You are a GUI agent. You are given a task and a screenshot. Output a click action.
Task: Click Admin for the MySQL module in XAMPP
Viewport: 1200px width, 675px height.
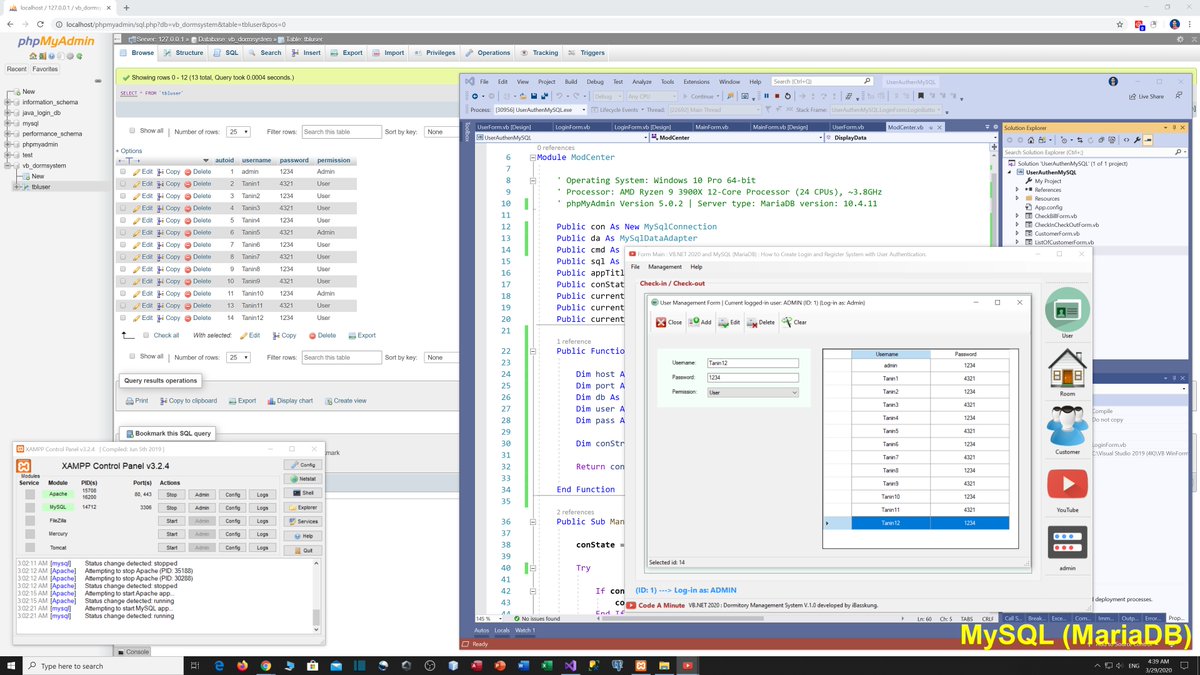(x=201, y=508)
